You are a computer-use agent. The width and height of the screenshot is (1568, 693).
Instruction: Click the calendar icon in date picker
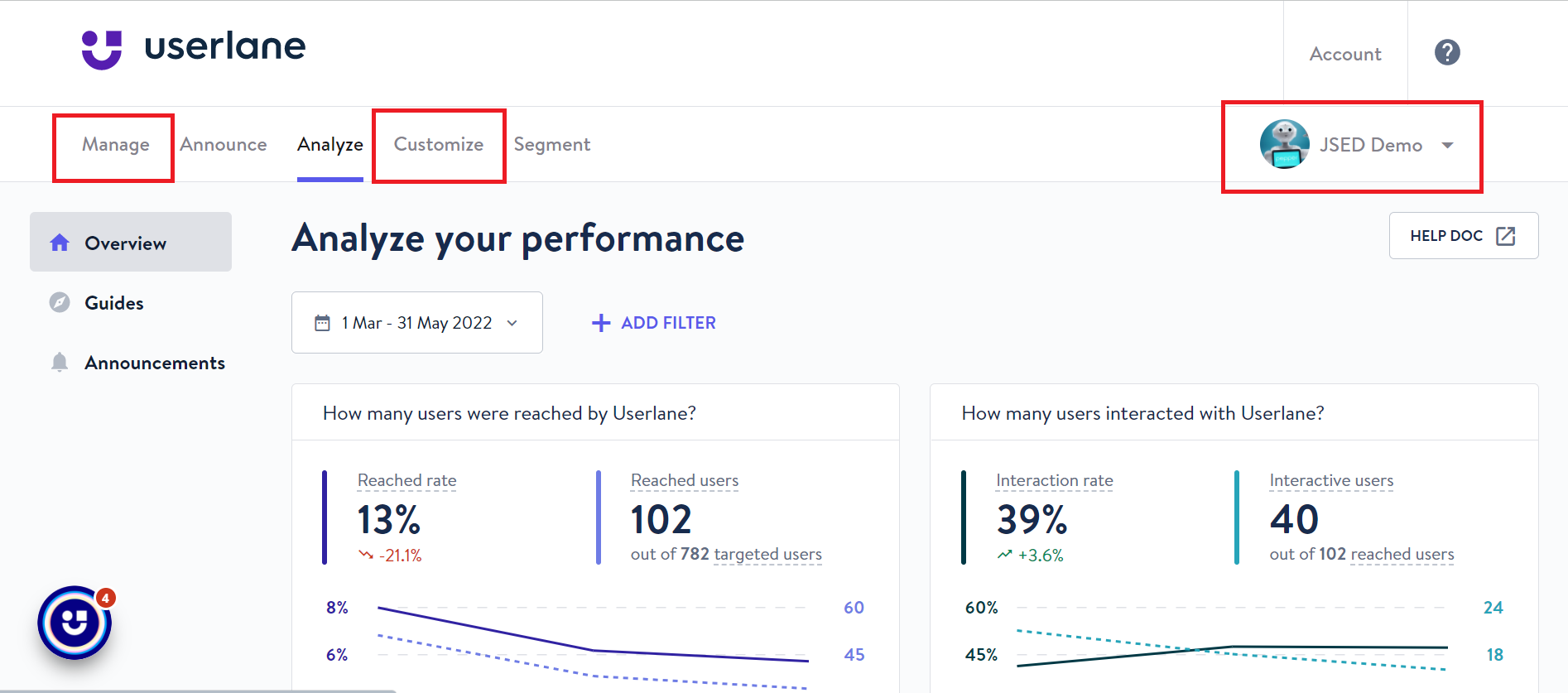(x=322, y=323)
